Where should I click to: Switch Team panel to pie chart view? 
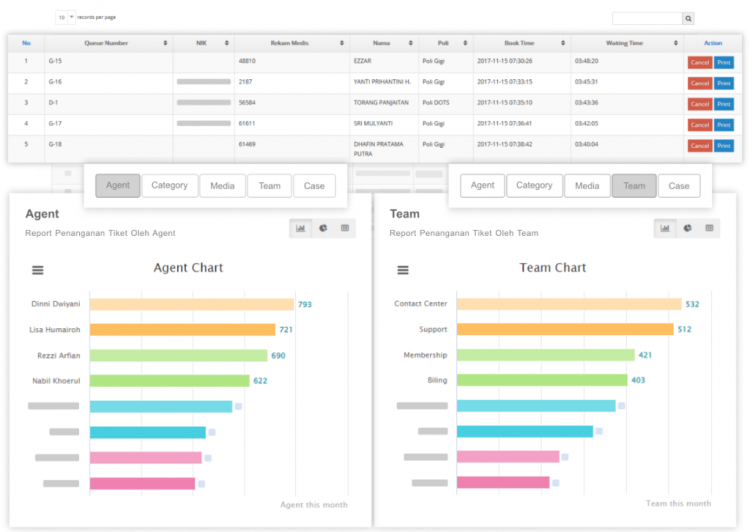pos(688,228)
